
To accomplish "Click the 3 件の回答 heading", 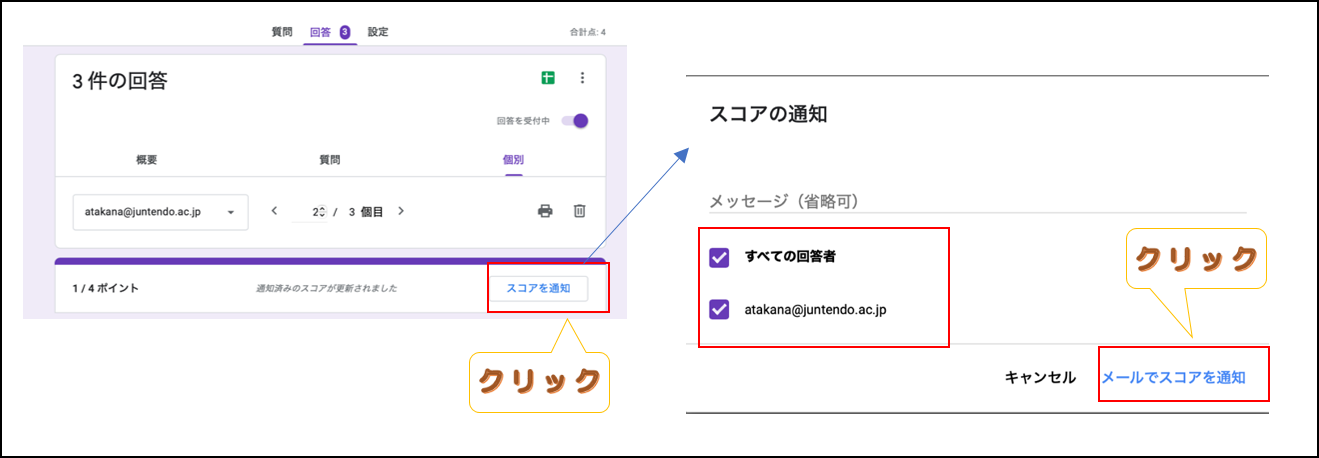I will (120, 82).
